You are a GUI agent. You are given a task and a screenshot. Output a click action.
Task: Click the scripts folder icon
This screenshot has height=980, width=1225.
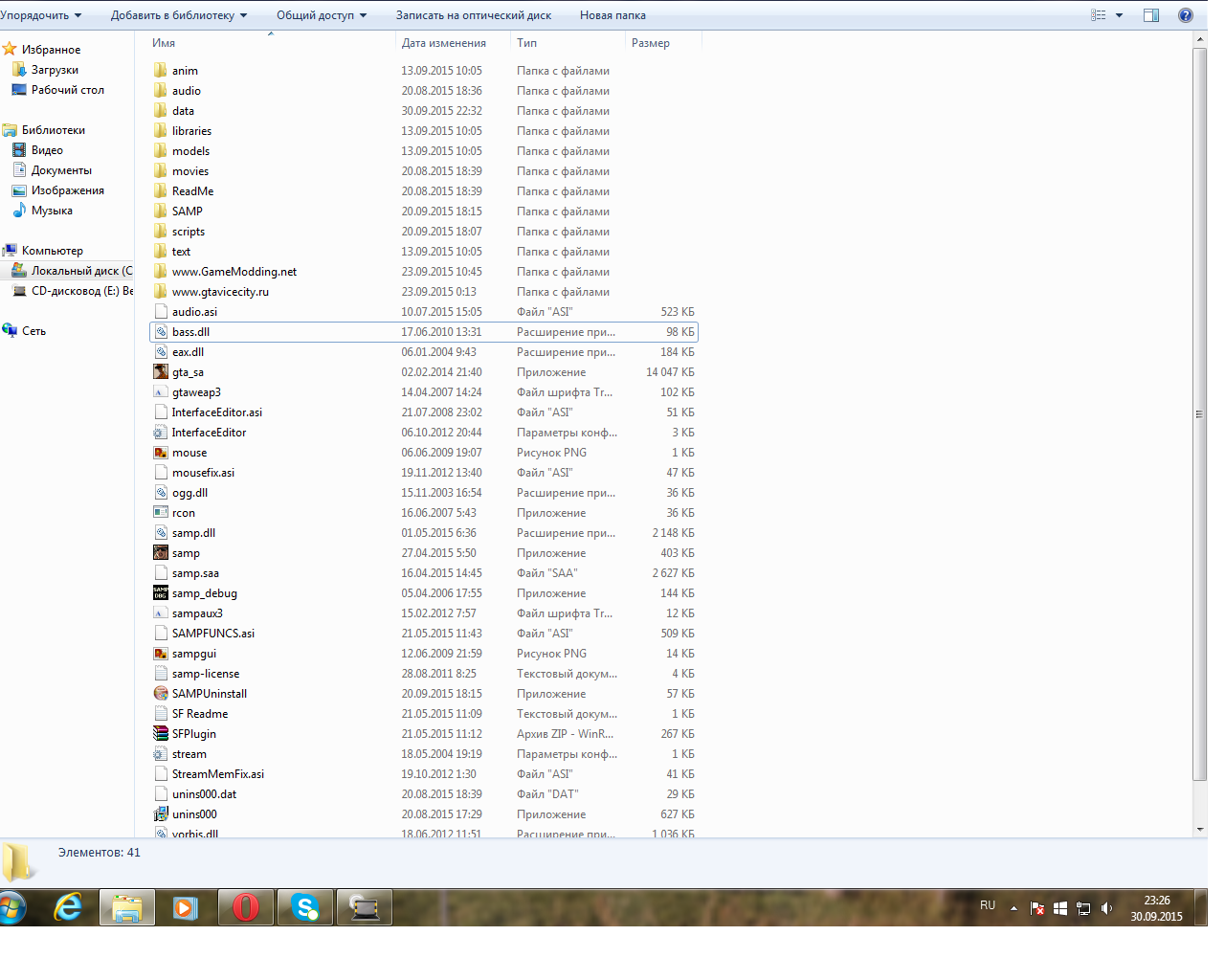pos(161,232)
